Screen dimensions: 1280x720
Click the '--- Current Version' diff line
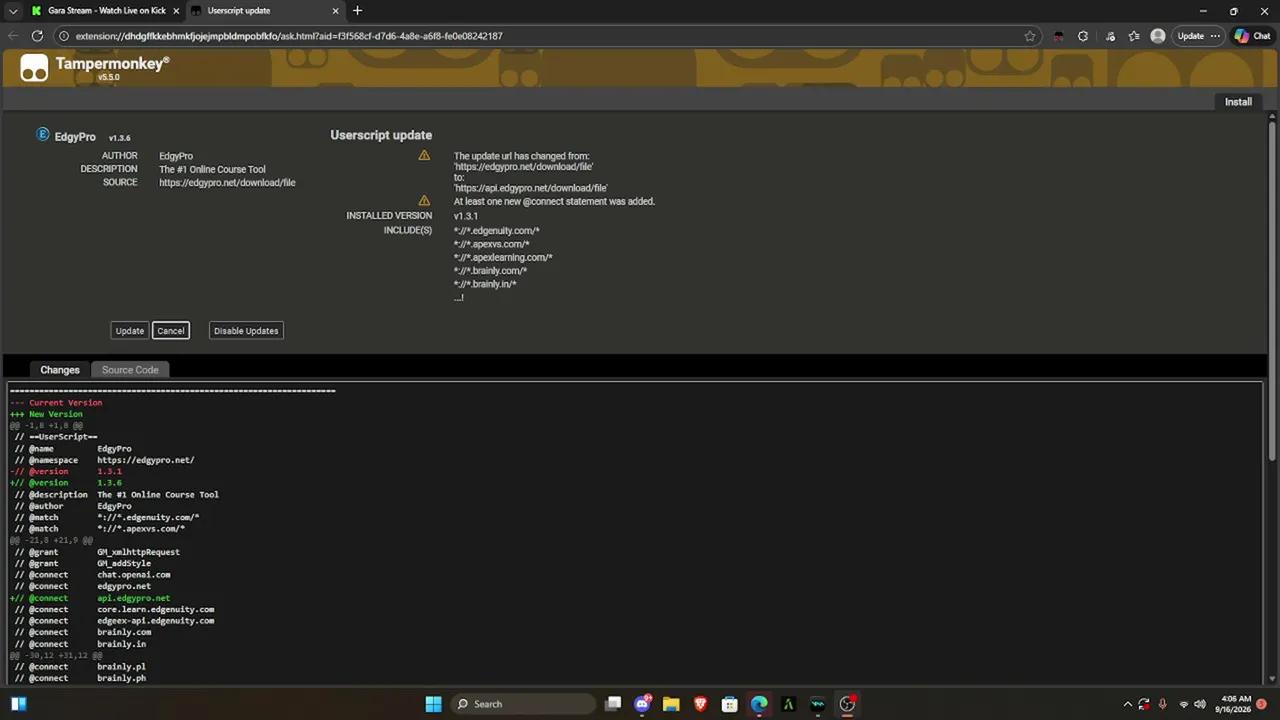point(56,403)
